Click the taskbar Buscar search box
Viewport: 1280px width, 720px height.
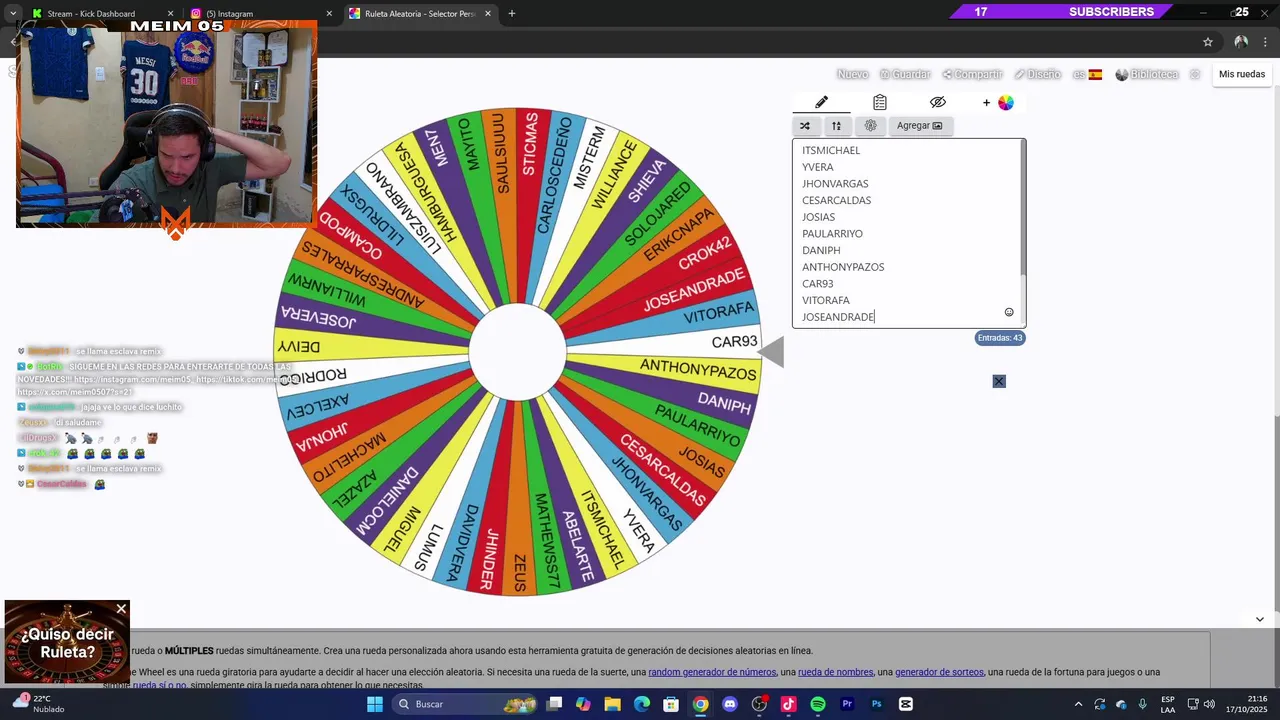pos(465,704)
